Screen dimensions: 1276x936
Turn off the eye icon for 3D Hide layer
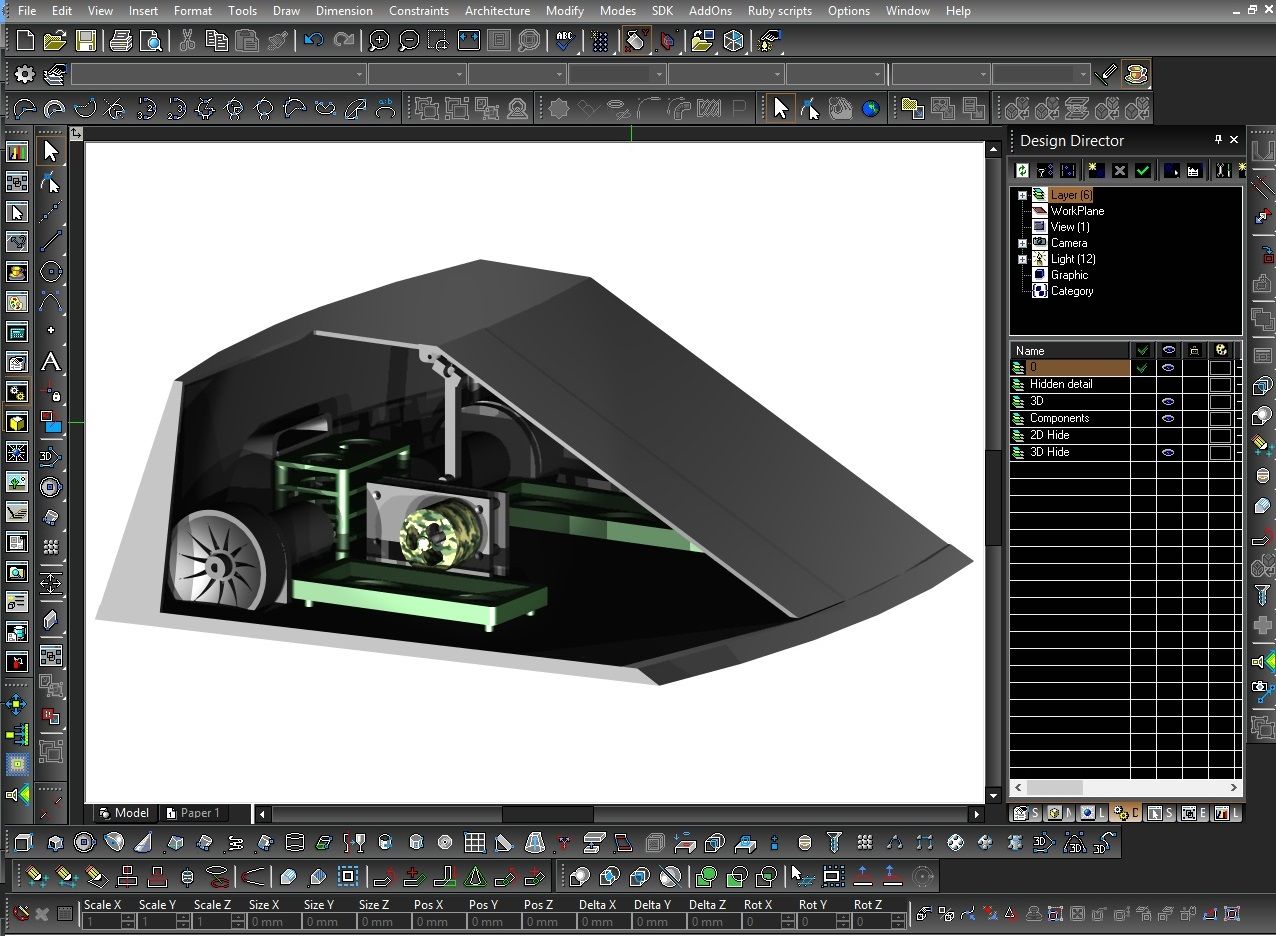[x=1167, y=452]
